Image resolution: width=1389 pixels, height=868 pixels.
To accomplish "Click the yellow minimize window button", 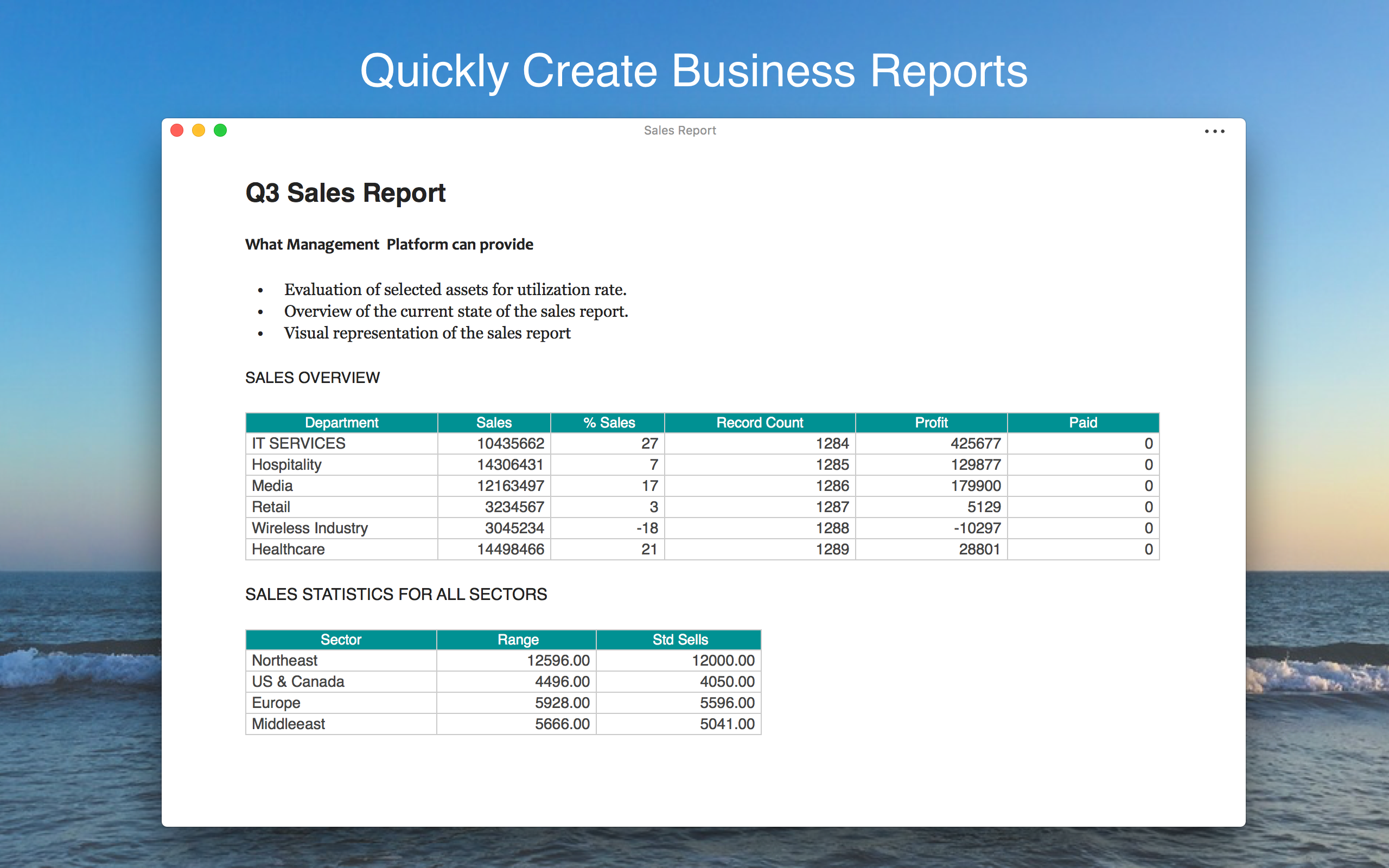I will [x=199, y=130].
